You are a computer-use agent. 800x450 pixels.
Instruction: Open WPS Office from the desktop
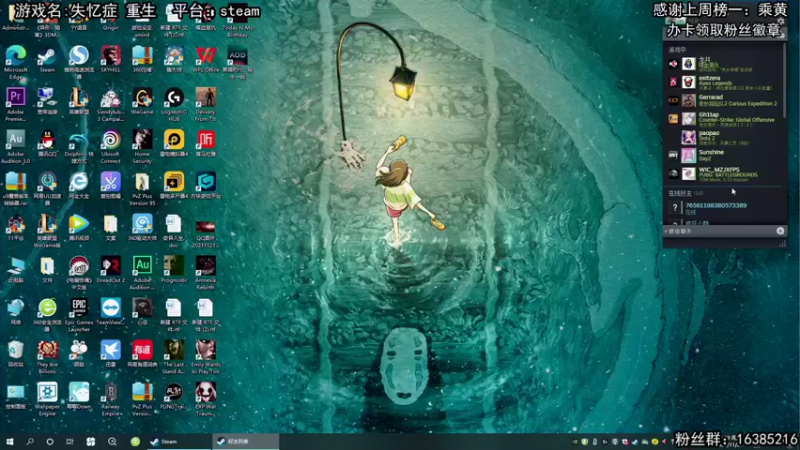tap(206, 59)
